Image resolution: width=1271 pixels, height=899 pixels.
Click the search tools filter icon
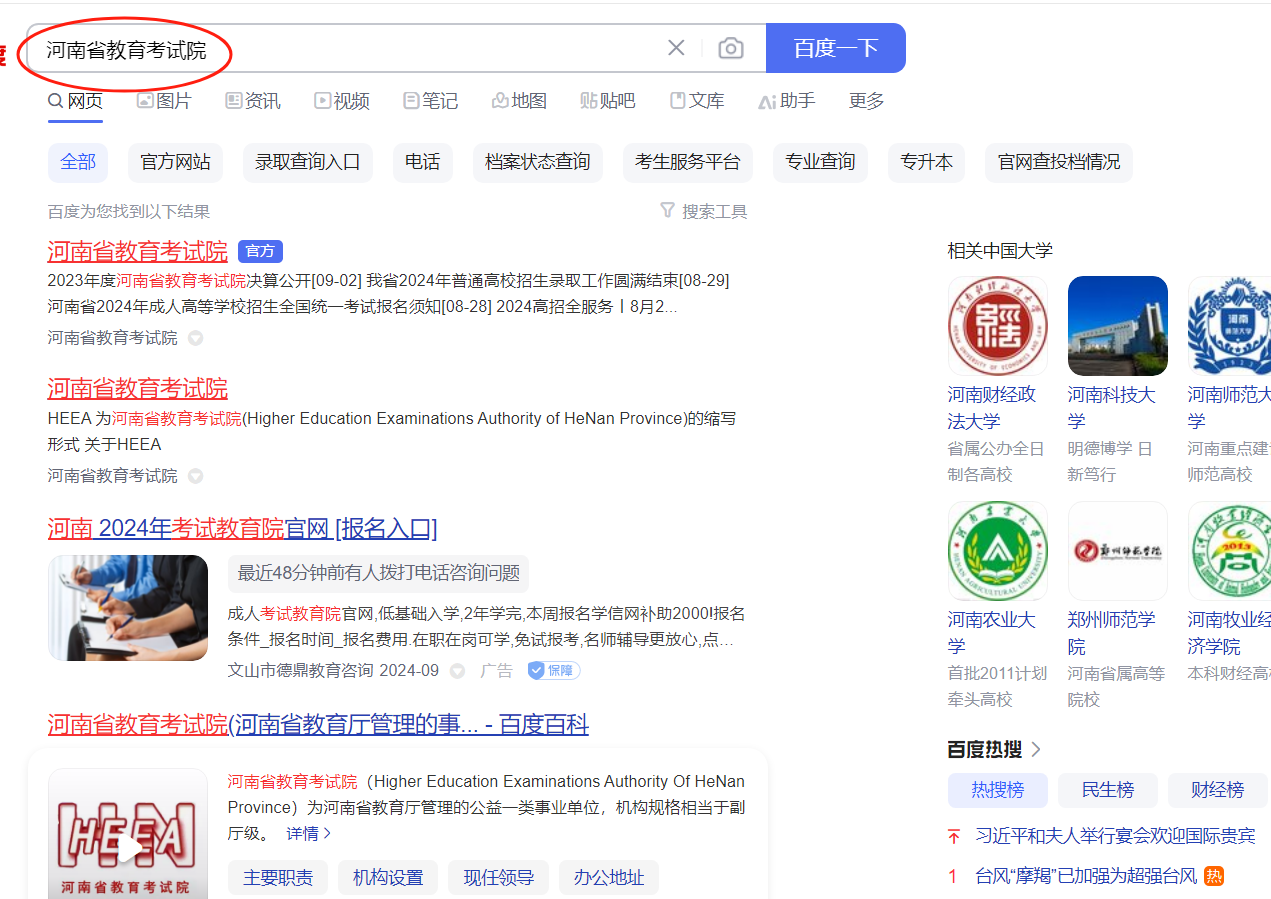[x=667, y=211]
